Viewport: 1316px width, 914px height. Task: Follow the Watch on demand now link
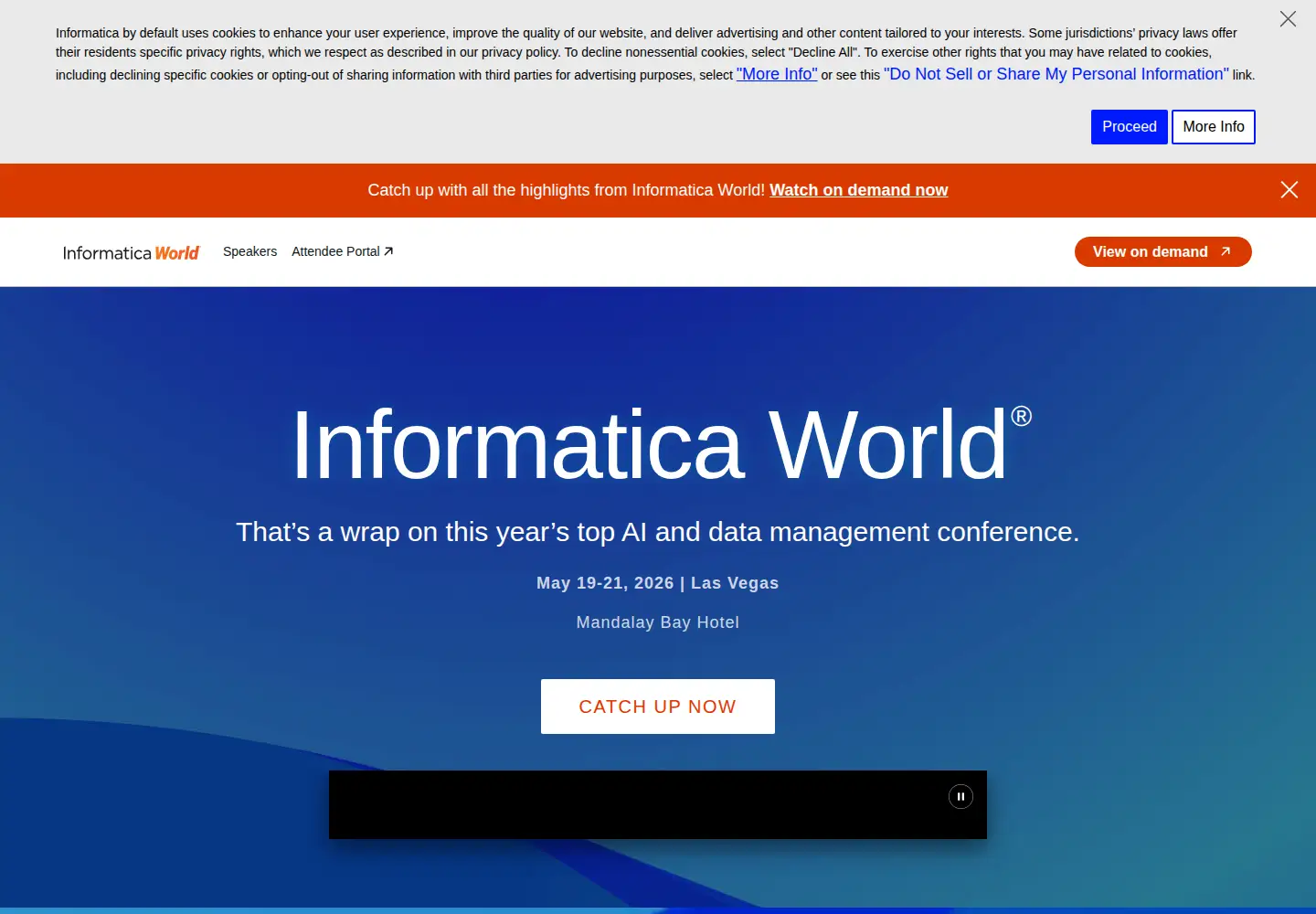pos(858,190)
